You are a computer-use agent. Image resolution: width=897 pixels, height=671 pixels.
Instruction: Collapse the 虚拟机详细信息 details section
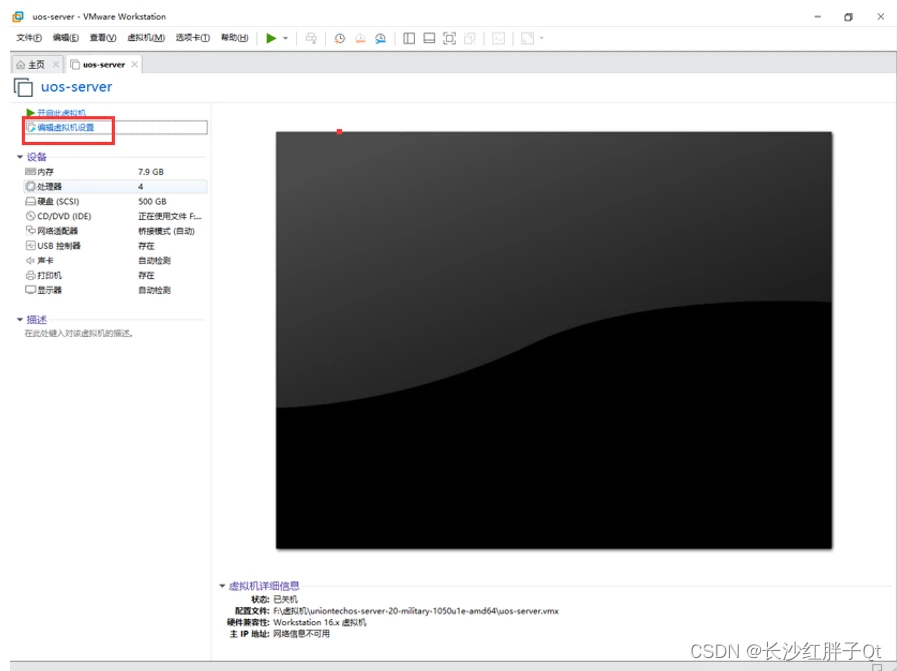pyautogui.click(x=222, y=586)
